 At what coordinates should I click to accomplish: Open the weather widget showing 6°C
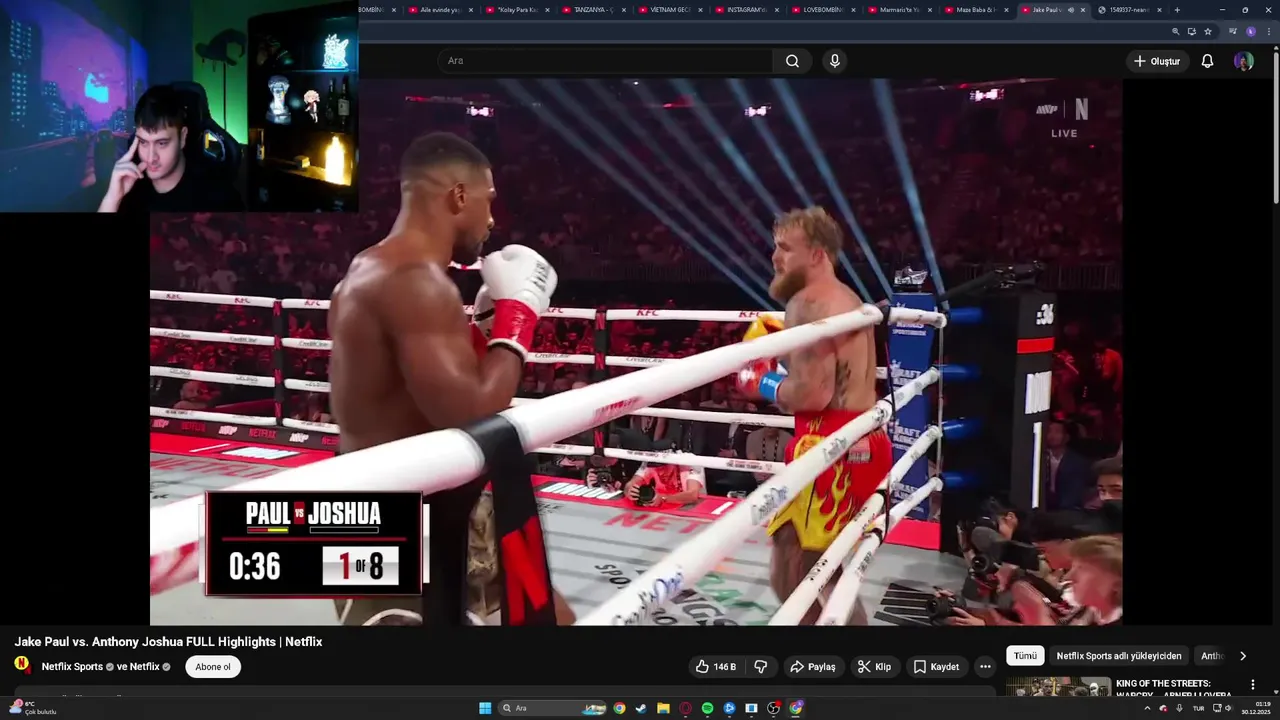click(32, 708)
